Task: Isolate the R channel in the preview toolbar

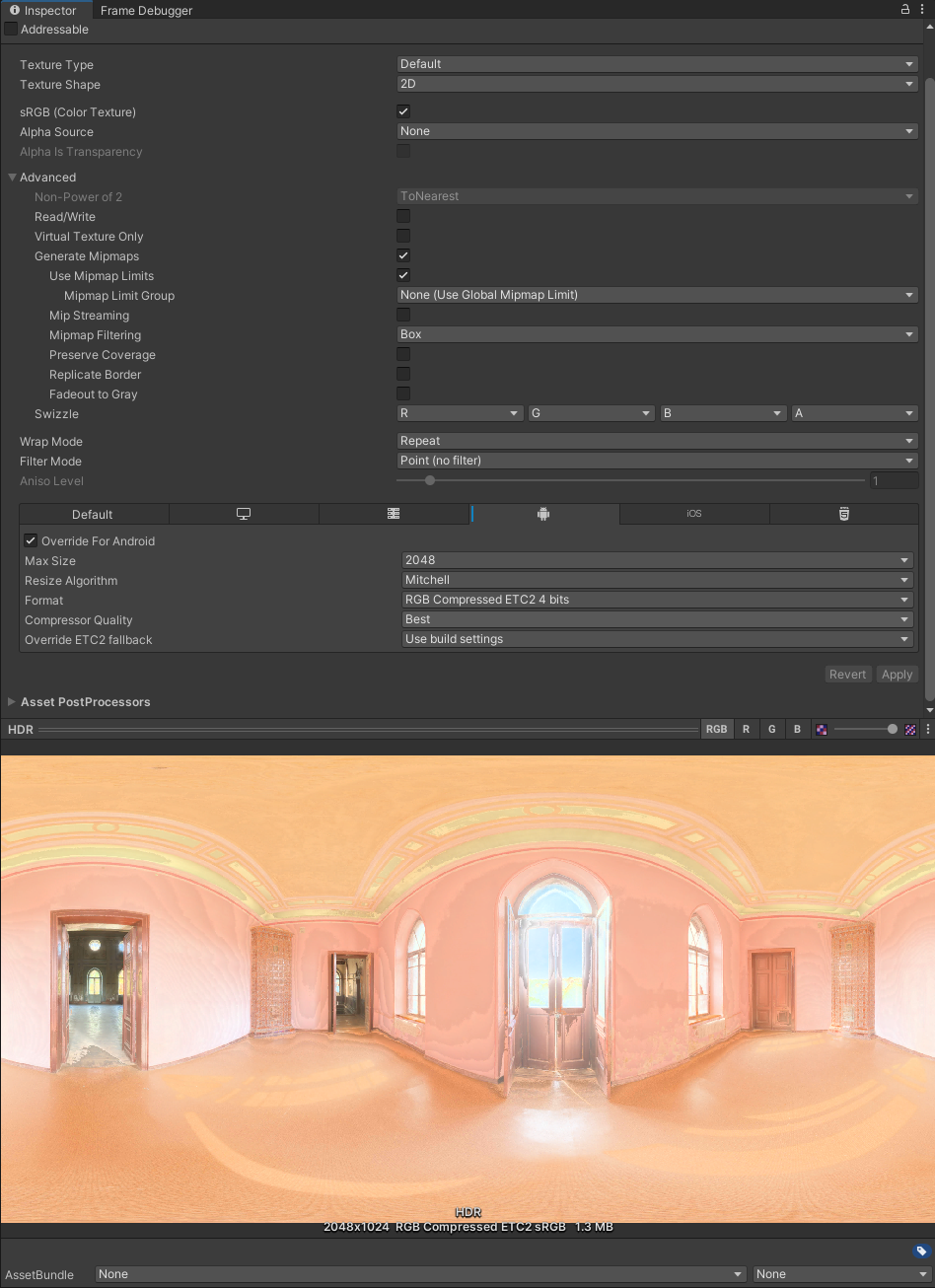Action: [x=747, y=729]
